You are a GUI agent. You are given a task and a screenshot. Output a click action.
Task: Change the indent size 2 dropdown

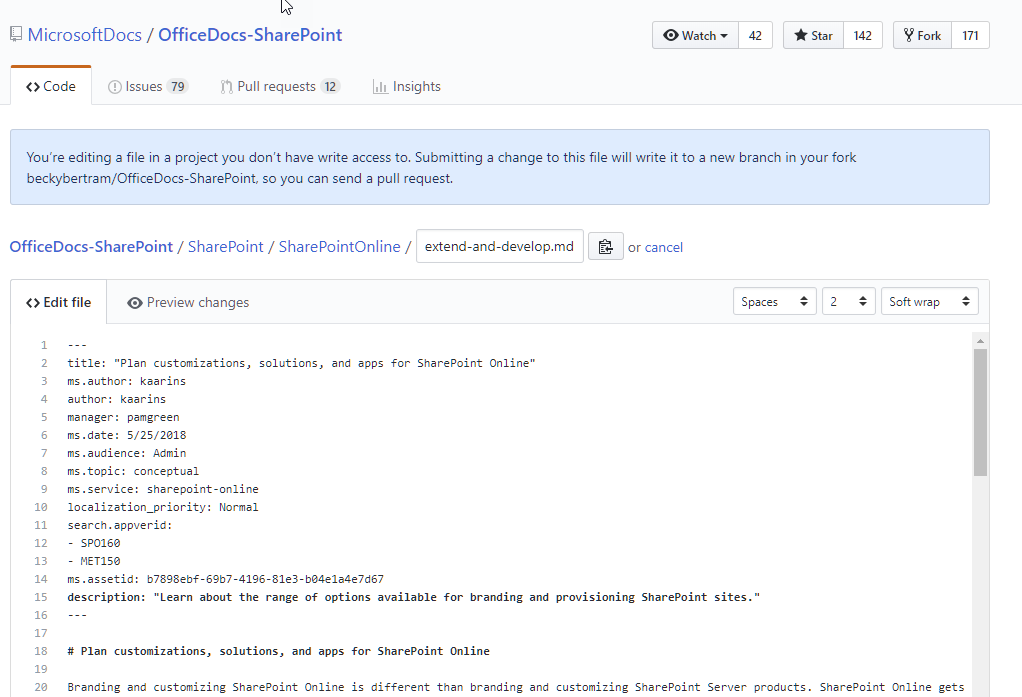coord(848,302)
